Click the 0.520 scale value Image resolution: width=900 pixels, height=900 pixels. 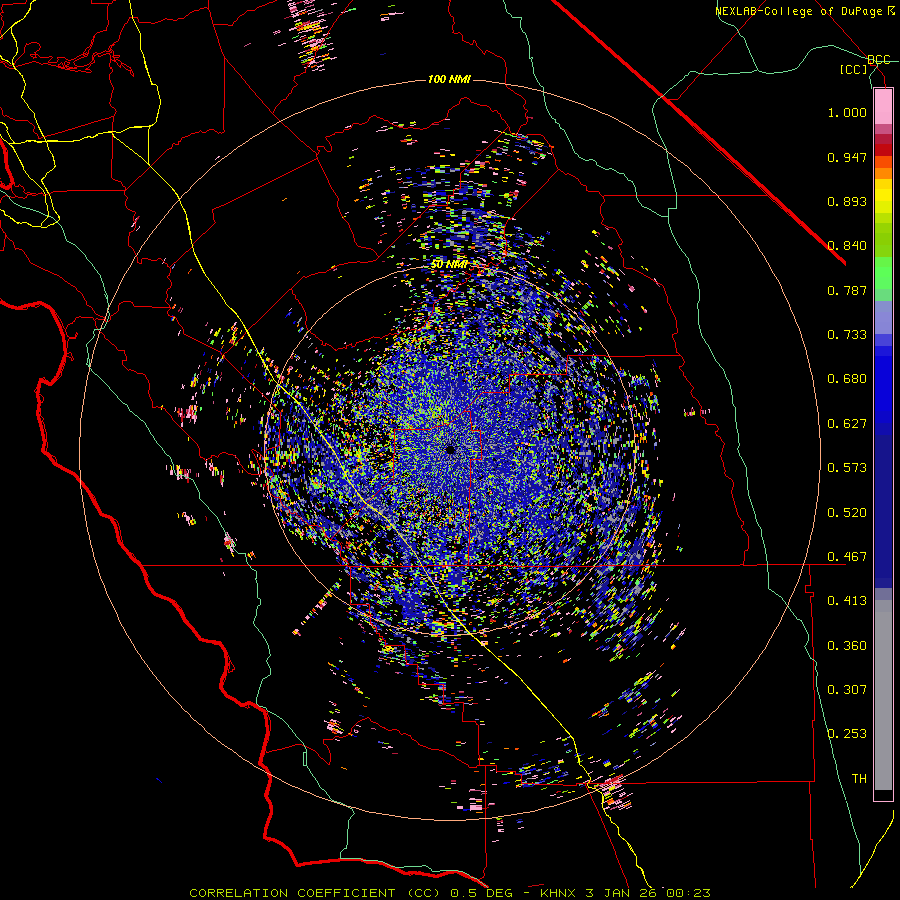tap(847, 513)
